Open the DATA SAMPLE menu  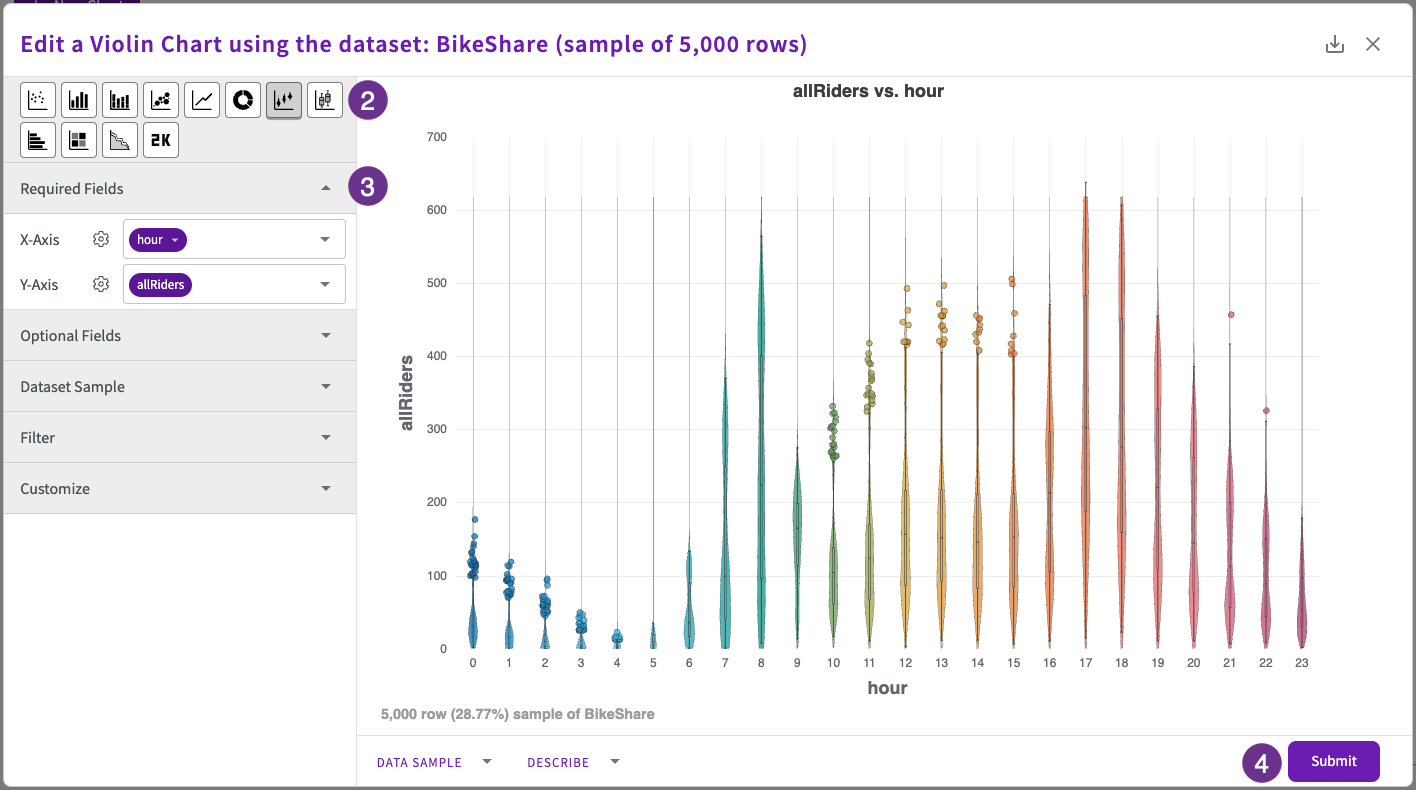434,762
